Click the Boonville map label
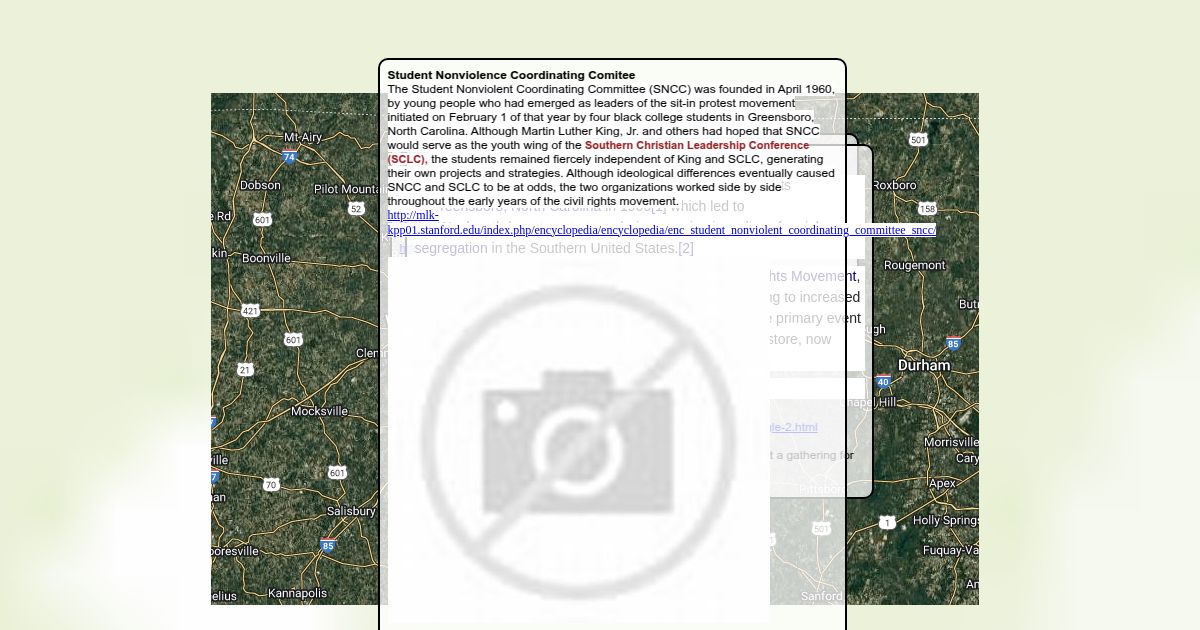 click(266, 258)
